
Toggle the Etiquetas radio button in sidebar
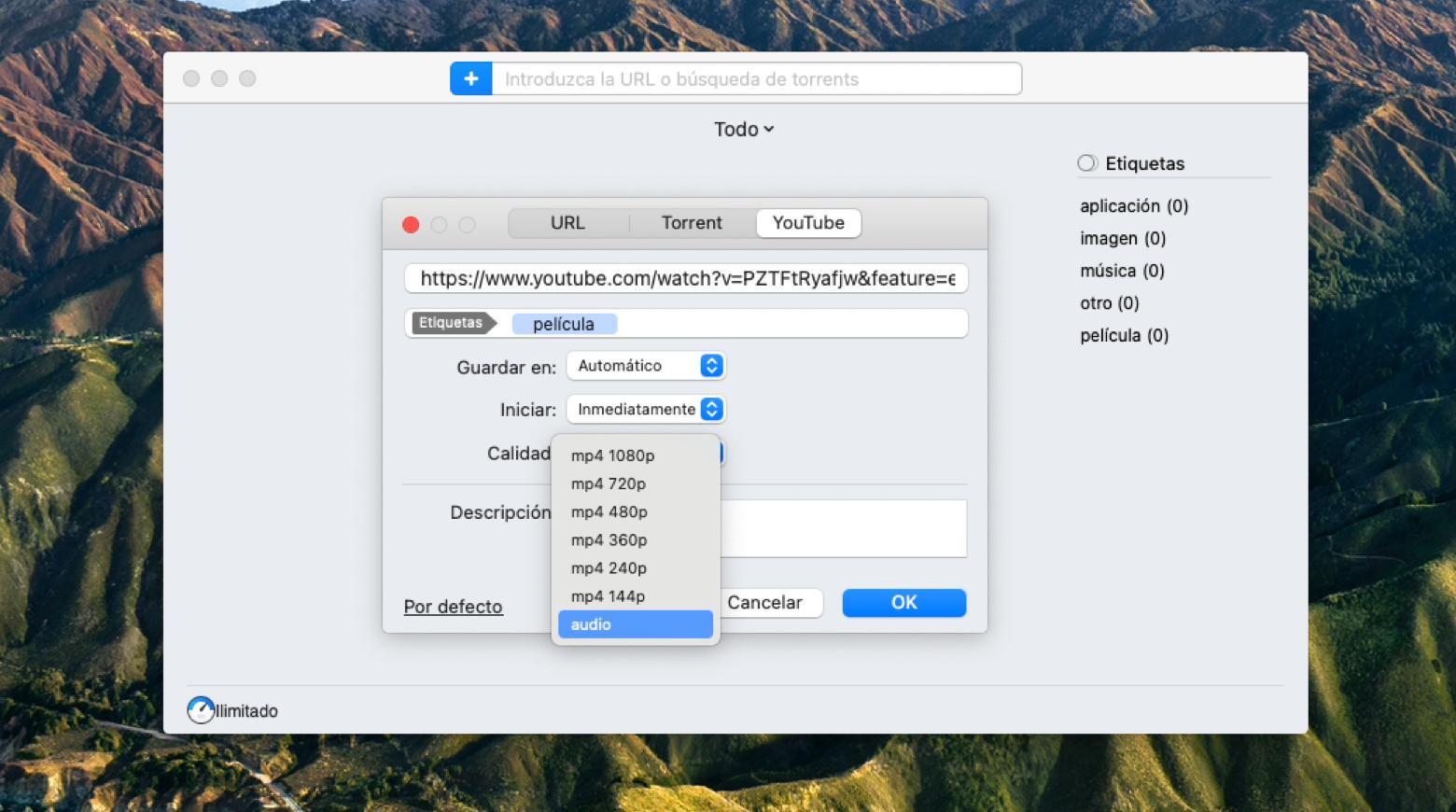pyautogui.click(x=1086, y=163)
